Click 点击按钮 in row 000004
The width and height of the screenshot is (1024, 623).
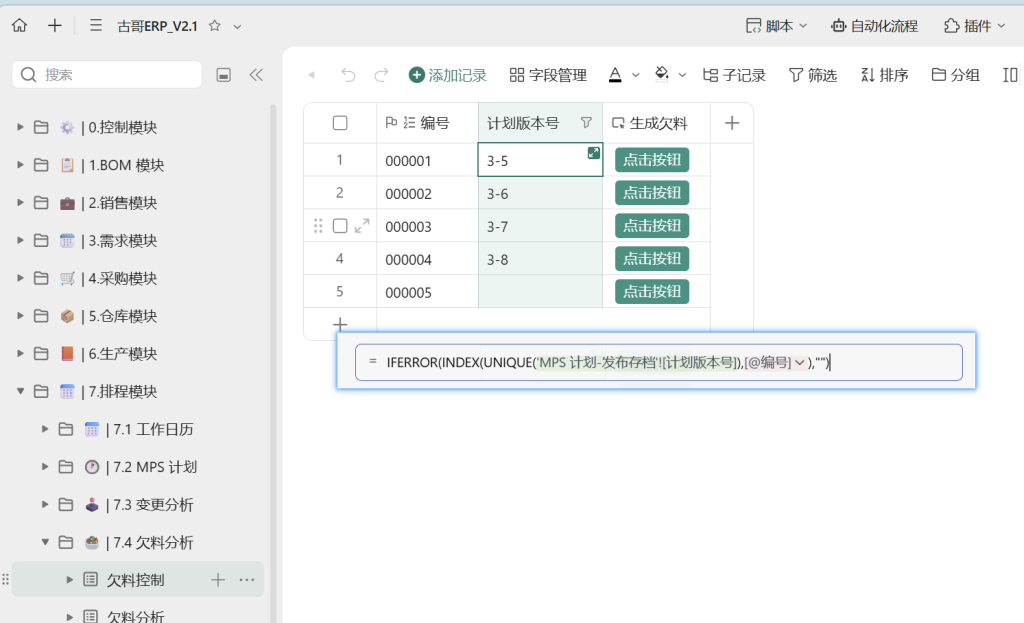point(652,259)
